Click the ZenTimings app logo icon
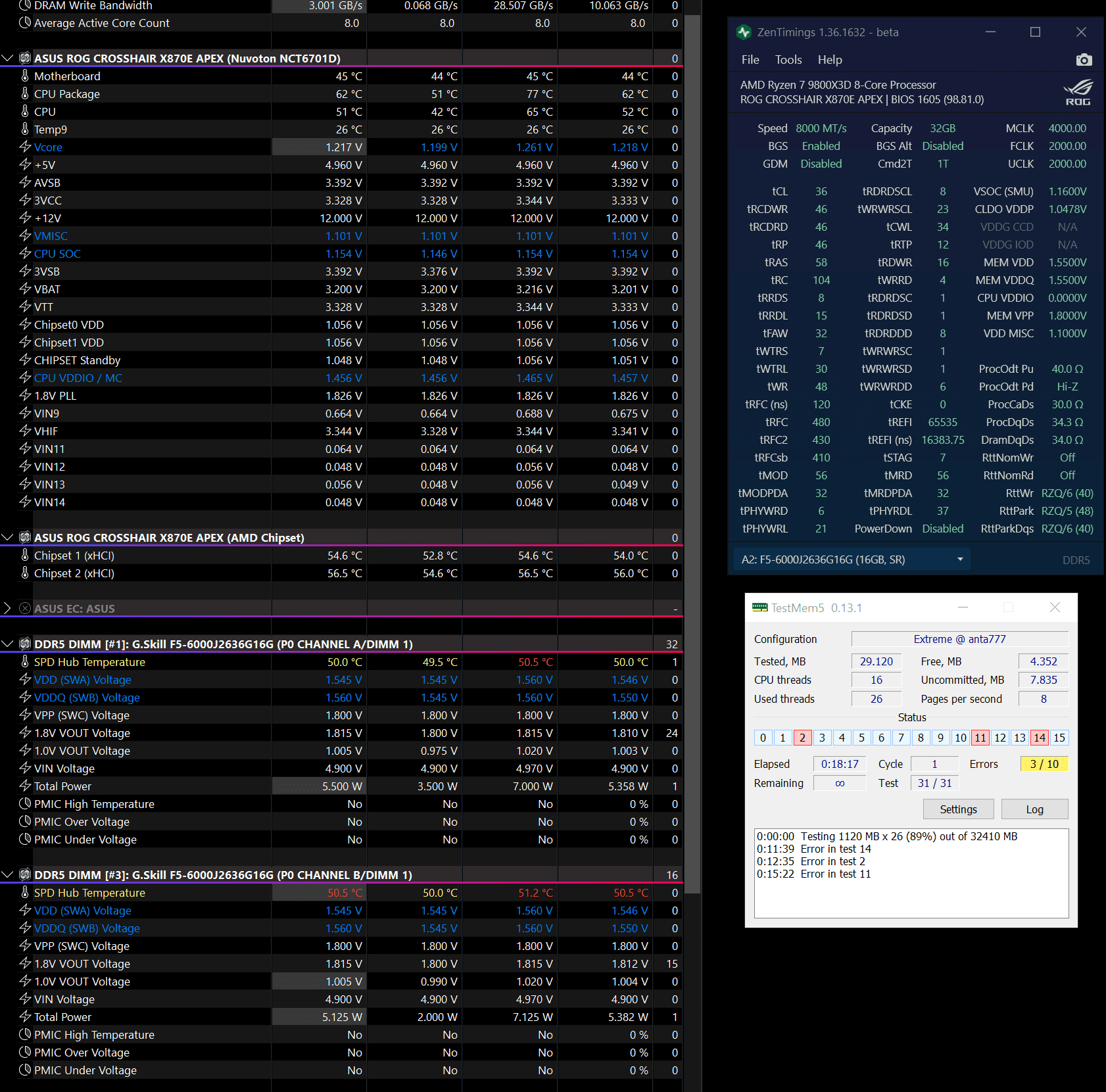Viewport: 1106px width, 1092px height. point(744,32)
